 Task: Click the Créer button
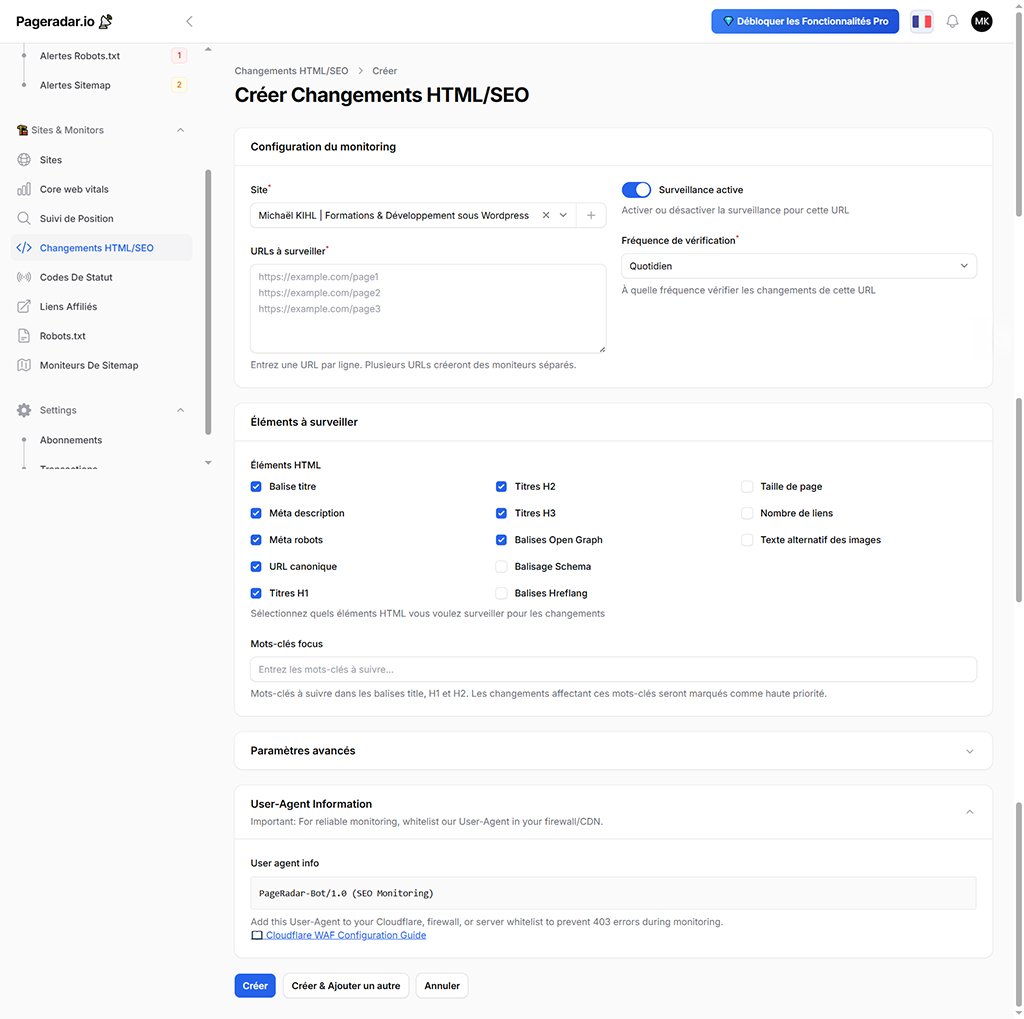point(255,986)
